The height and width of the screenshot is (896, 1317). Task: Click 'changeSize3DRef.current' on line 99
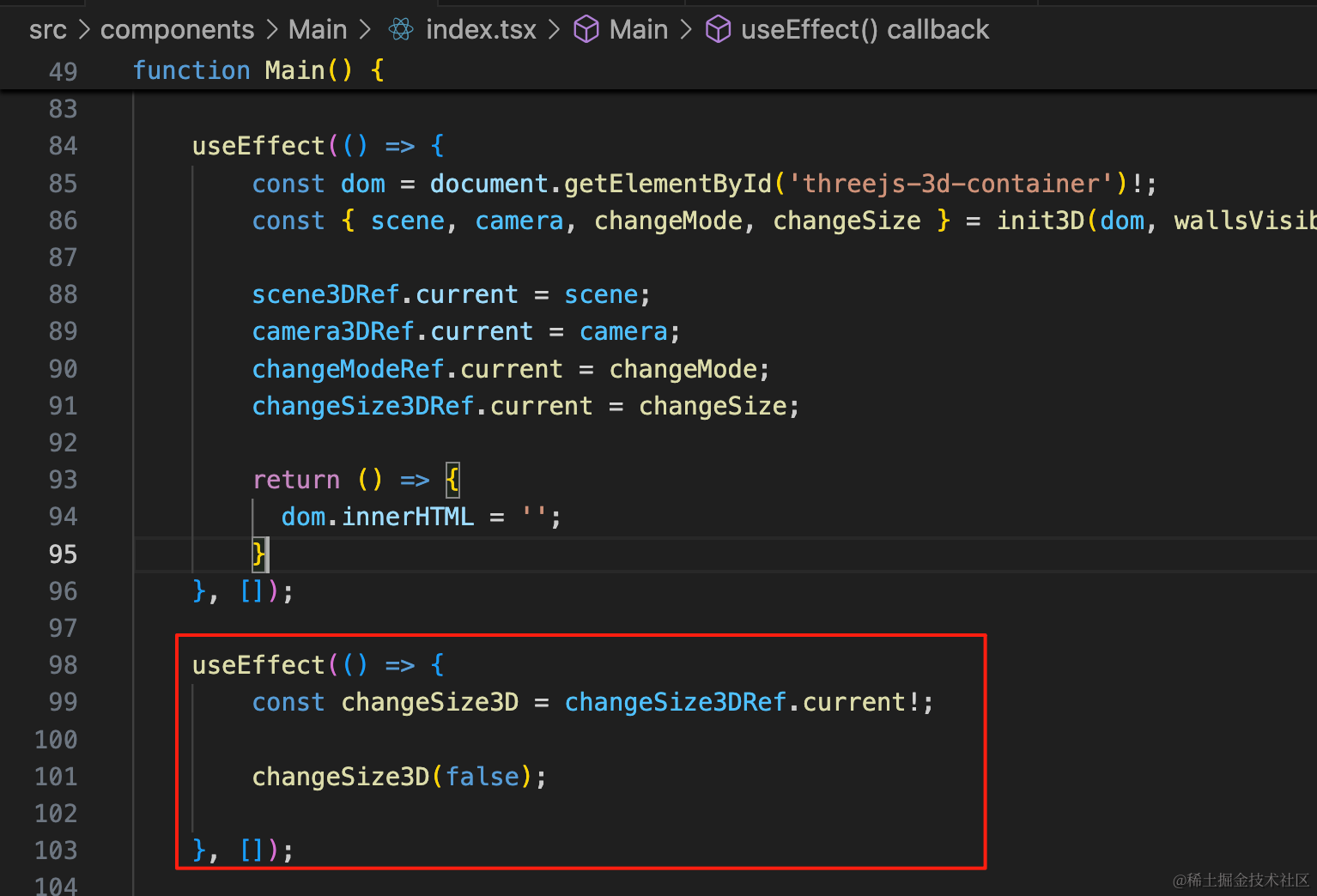click(x=735, y=702)
